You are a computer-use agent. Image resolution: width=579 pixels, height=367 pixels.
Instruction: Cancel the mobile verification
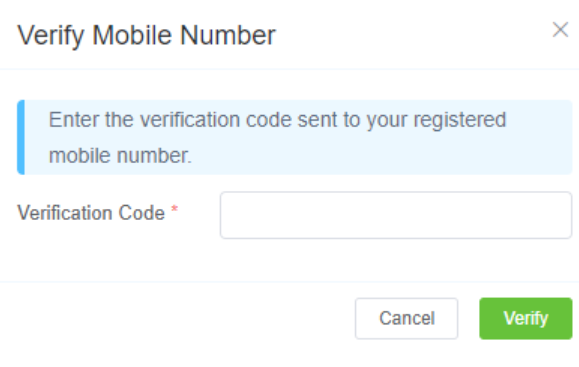(407, 318)
